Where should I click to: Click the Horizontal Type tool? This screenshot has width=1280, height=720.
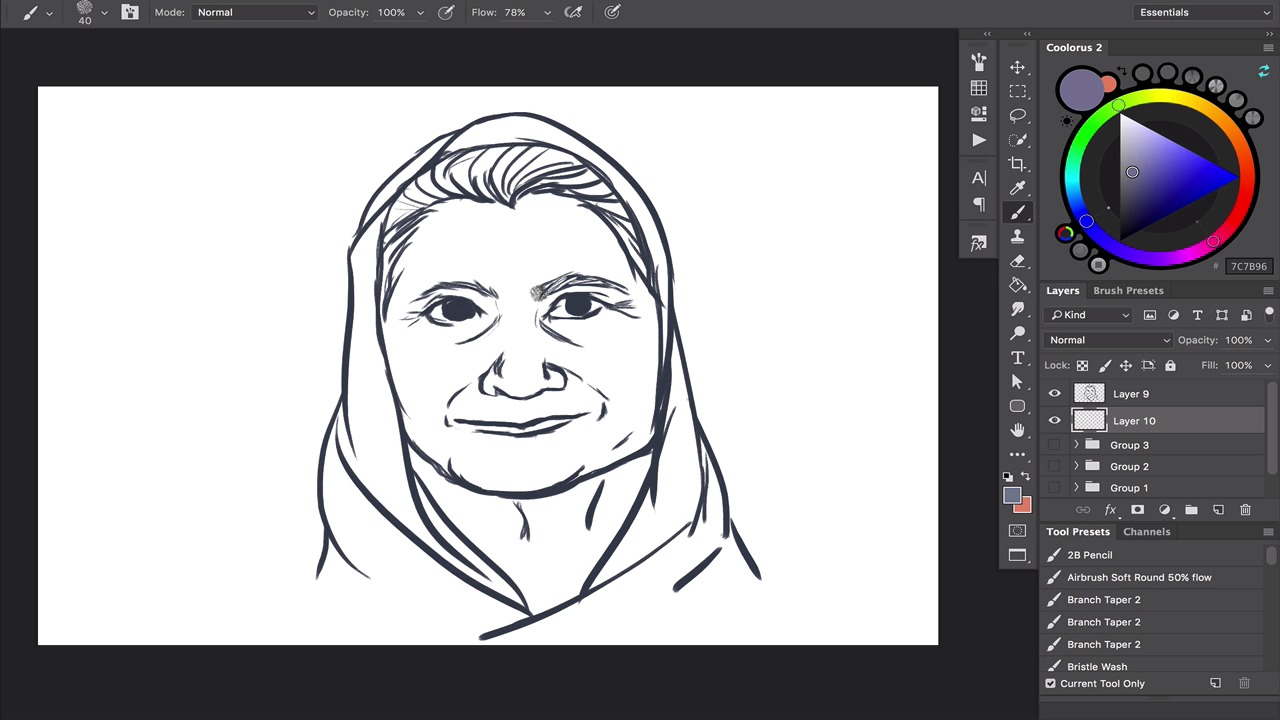pos(1017,358)
